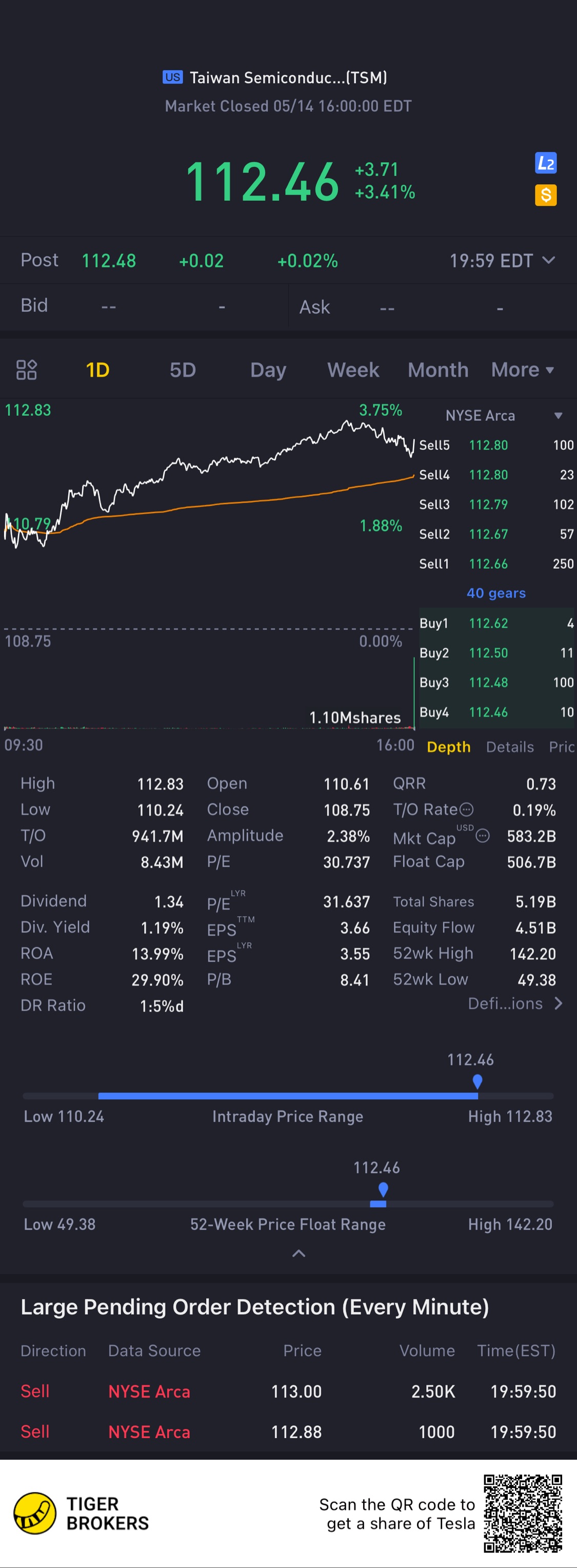The image size is (577, 1568).
Task: Select the 1D chart tab
Action: (97, 370)
